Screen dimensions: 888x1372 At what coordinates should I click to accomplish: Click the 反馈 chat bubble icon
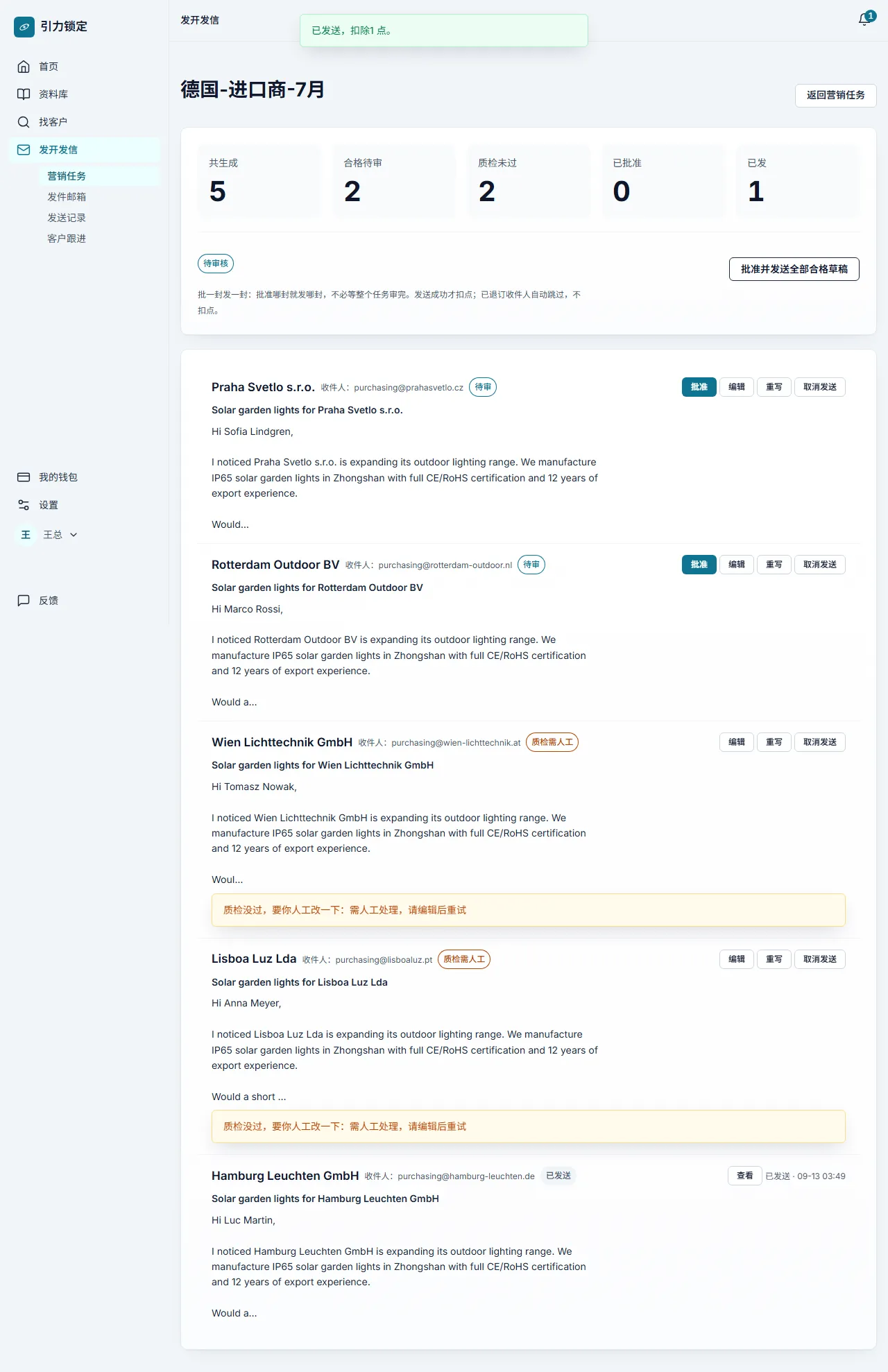[x=24, y=601]
